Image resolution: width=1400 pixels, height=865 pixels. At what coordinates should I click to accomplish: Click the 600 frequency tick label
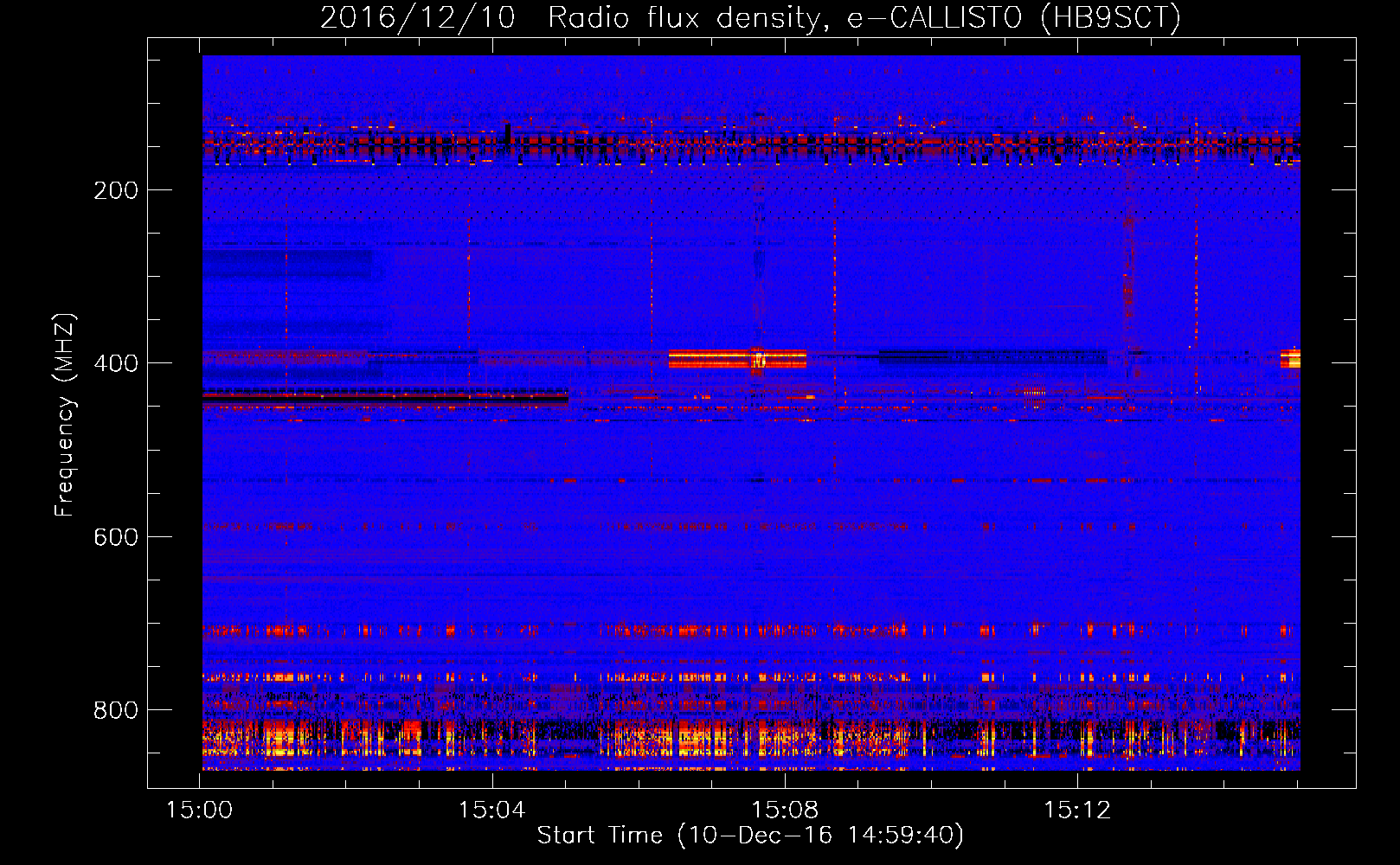coord(116,537)
